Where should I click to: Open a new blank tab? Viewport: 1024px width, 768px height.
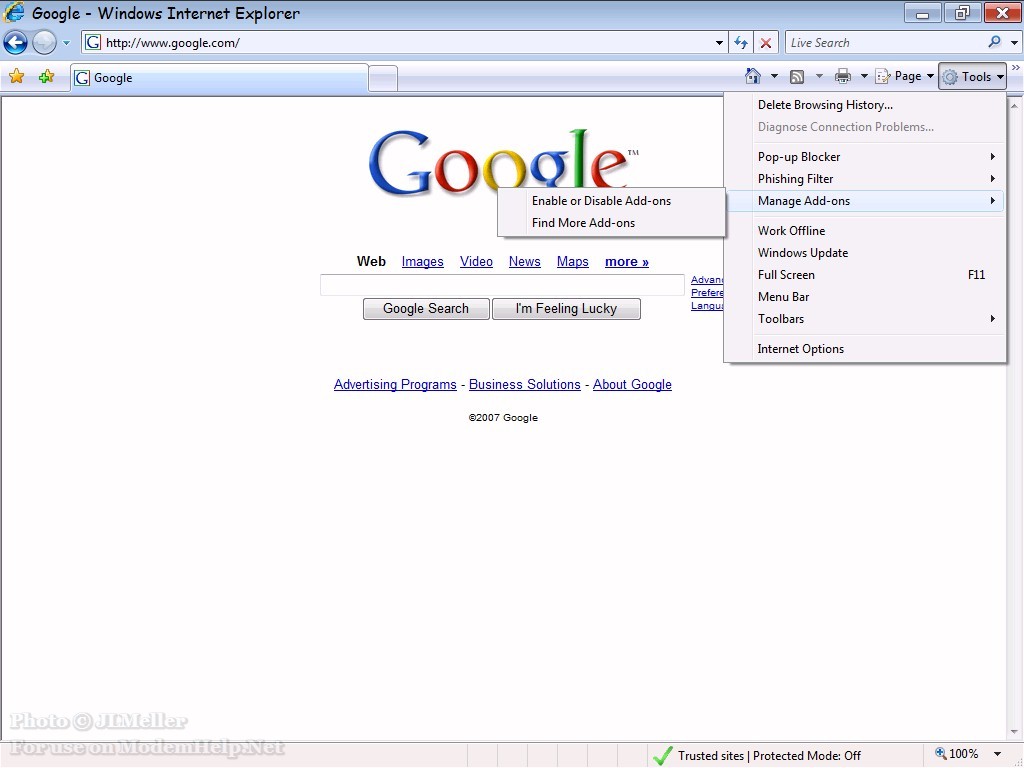383,79
